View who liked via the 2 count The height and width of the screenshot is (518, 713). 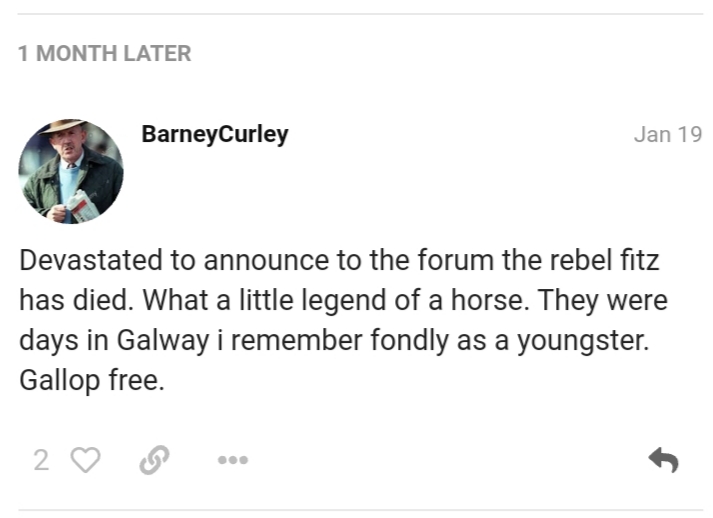tap(41, 460)
